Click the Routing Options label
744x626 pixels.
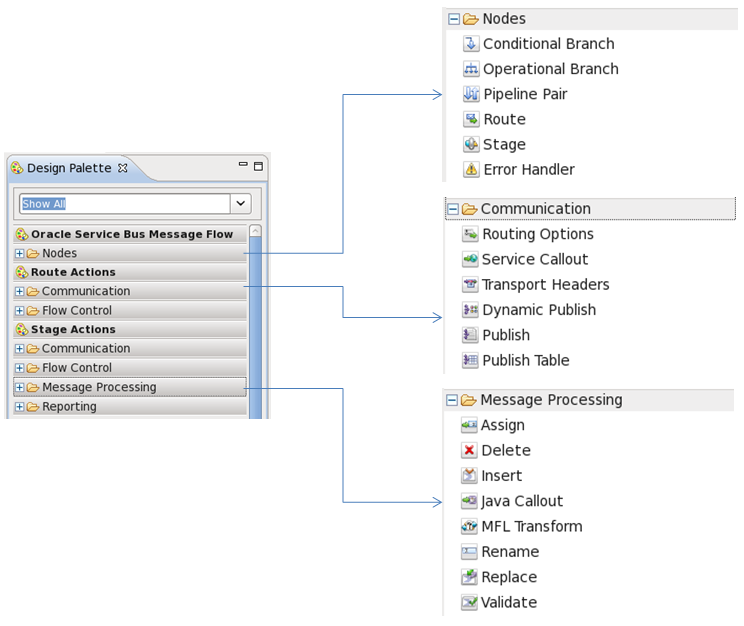pyautogui.click(x=538, y=234)
